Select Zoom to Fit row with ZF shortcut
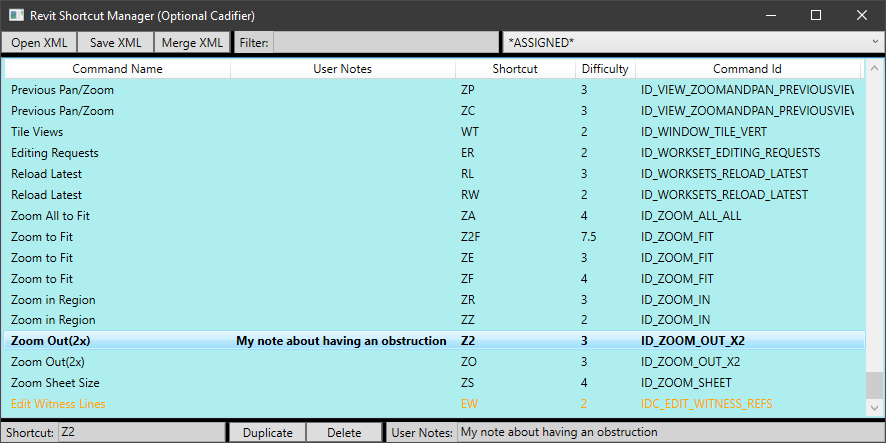The width and height of the screenshot is (886, 443). pos(435,279)
